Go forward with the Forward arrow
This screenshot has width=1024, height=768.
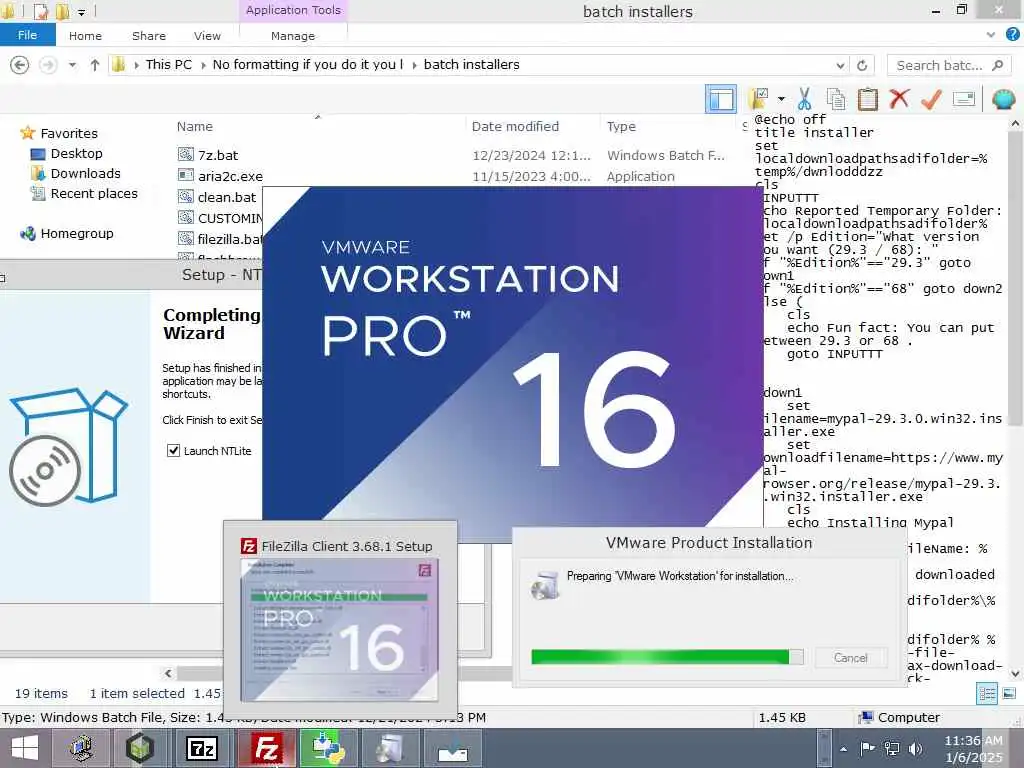point(48,65)
